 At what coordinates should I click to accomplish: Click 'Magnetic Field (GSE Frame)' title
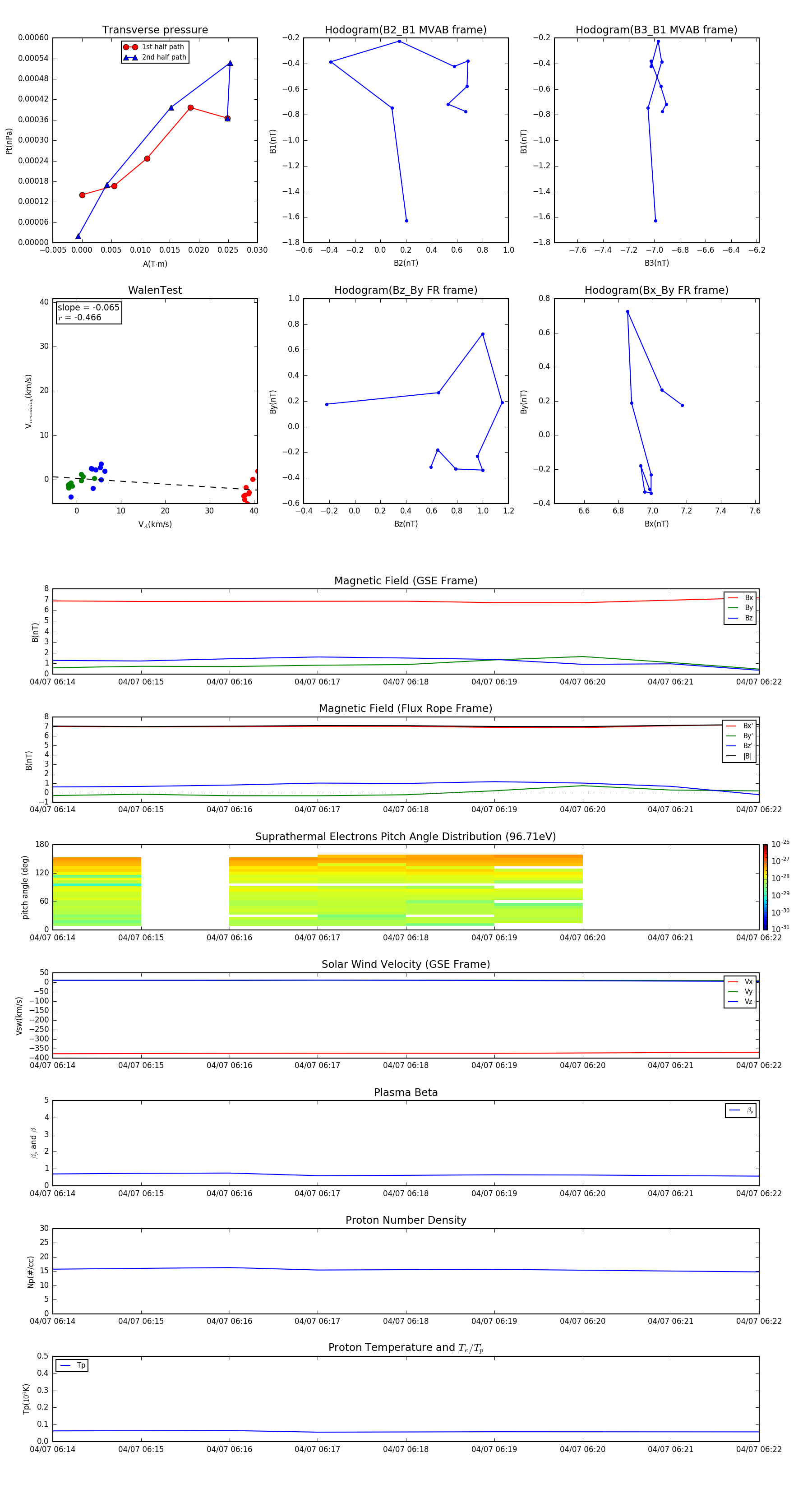click(406, 581)
